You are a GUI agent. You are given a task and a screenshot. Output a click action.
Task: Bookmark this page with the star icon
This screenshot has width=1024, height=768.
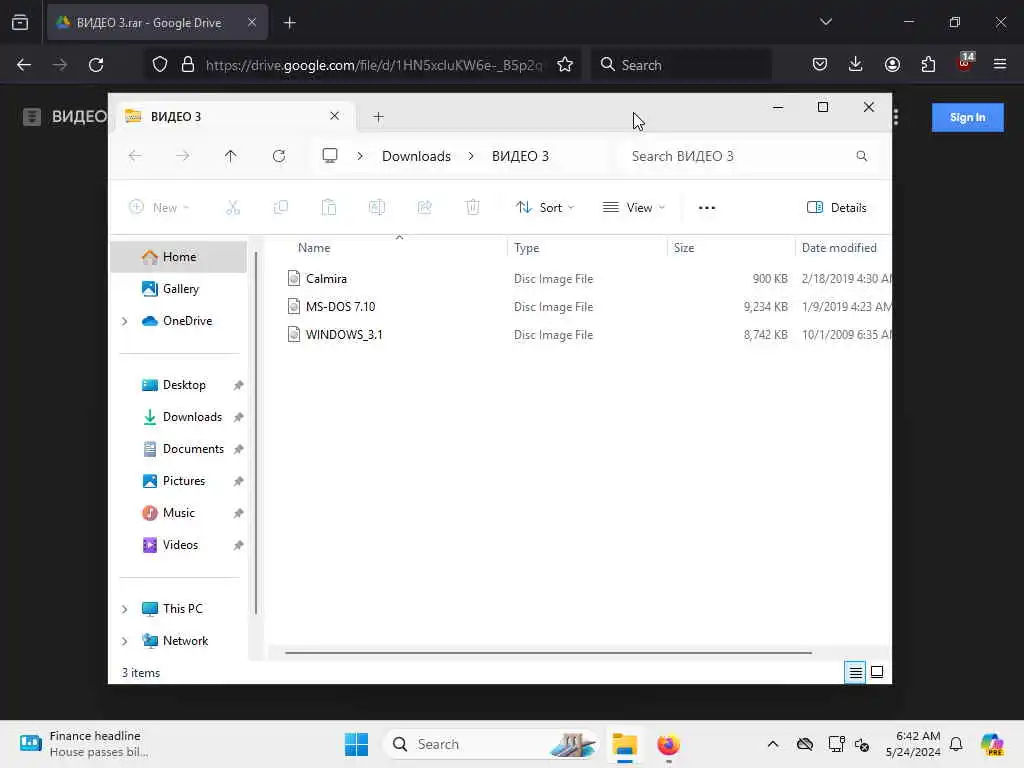[x=565, y=65]
